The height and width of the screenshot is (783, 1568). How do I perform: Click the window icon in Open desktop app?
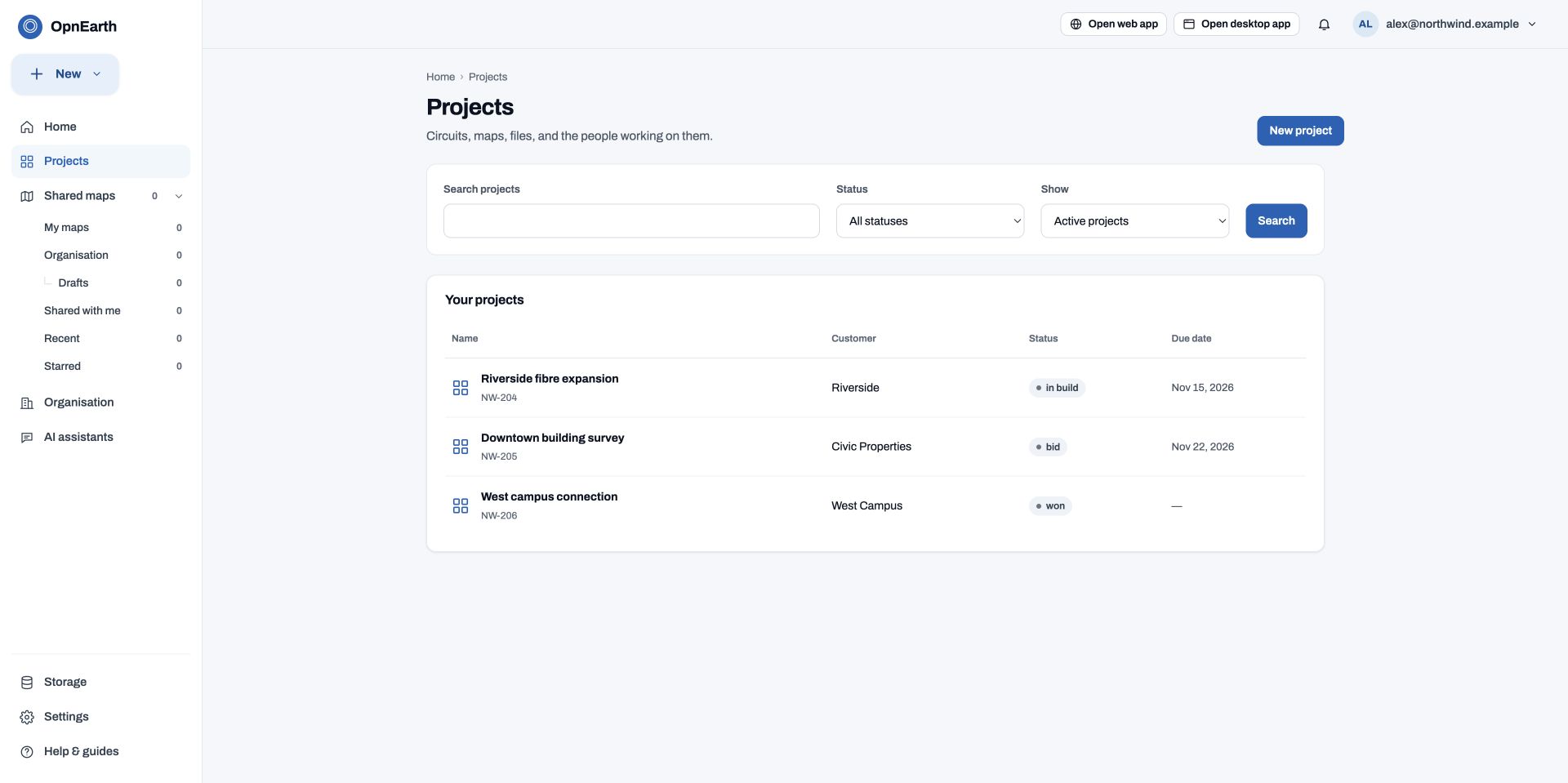pos(1189,24)
